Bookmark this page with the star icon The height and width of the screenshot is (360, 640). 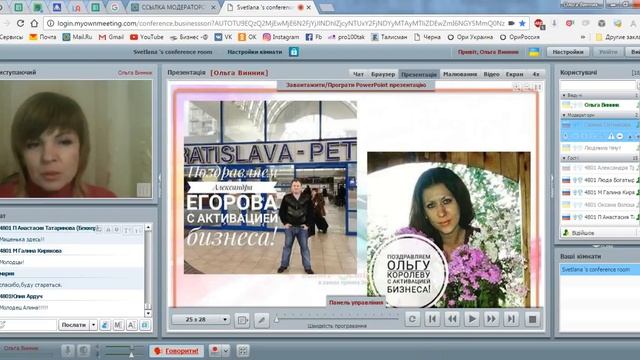522,23
